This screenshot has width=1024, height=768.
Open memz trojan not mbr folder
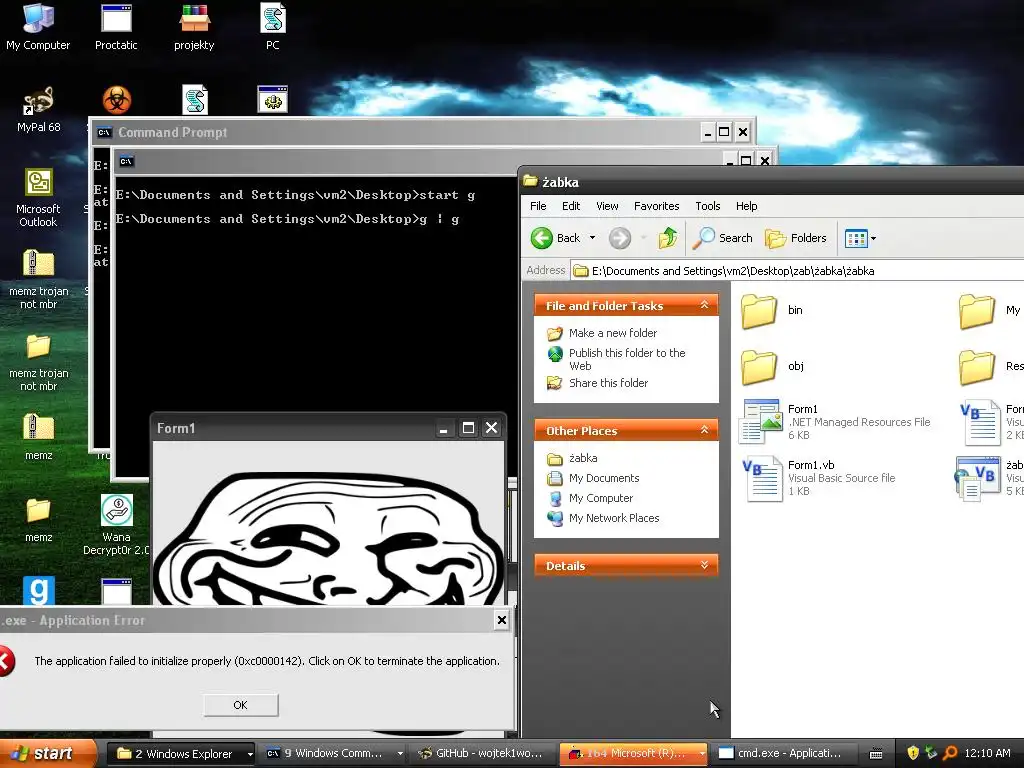click(39, 361)
